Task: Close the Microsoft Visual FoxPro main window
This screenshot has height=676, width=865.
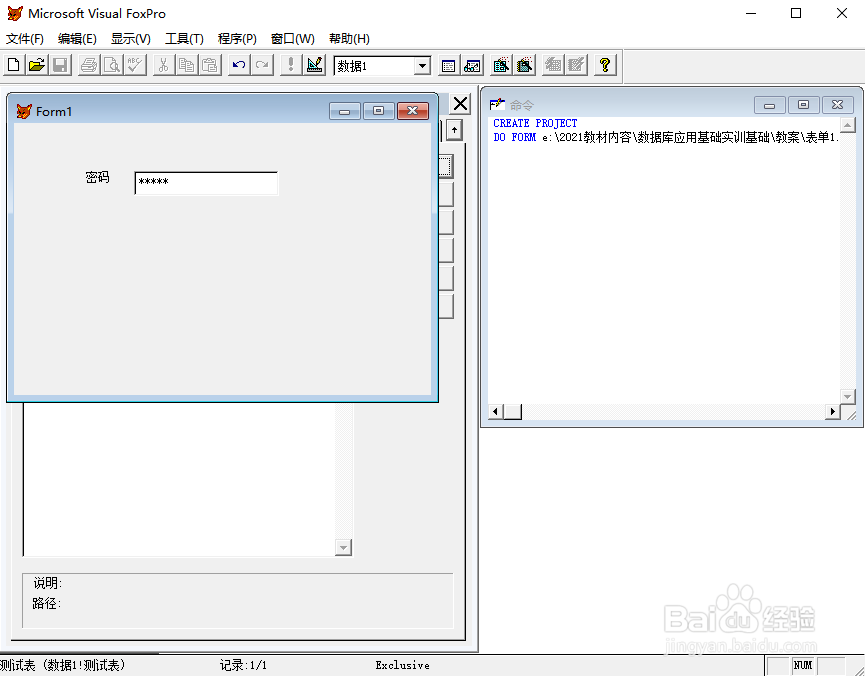Action: point(842,13)
